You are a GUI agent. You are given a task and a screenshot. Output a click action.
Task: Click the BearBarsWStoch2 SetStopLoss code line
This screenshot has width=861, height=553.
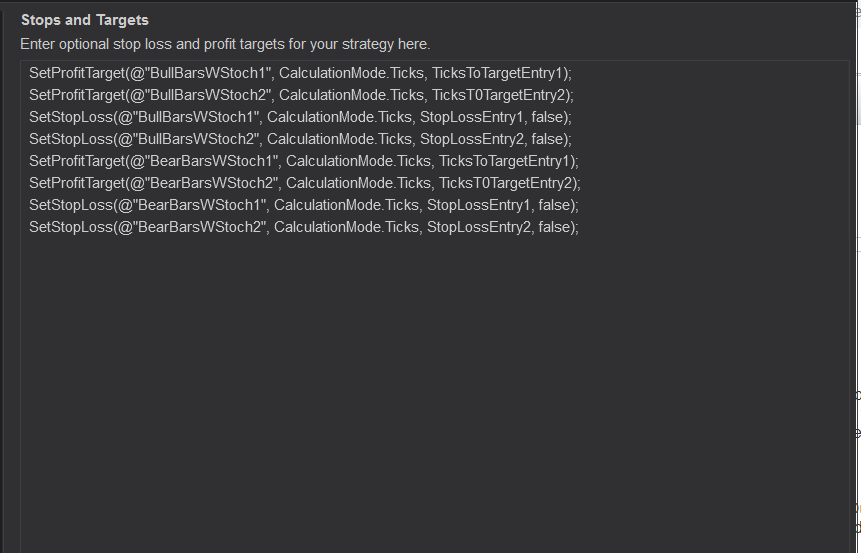304,227
